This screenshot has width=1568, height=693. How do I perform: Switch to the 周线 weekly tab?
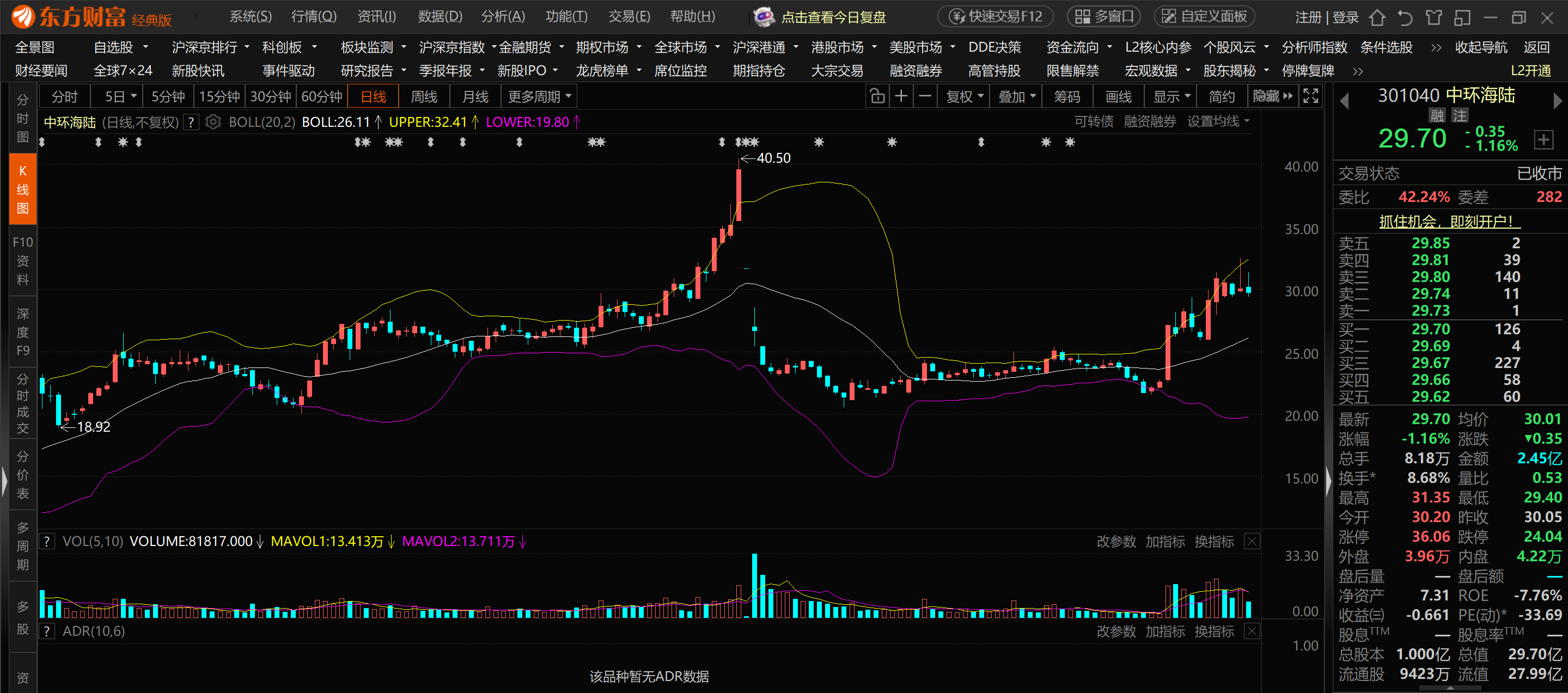(424, 97)
